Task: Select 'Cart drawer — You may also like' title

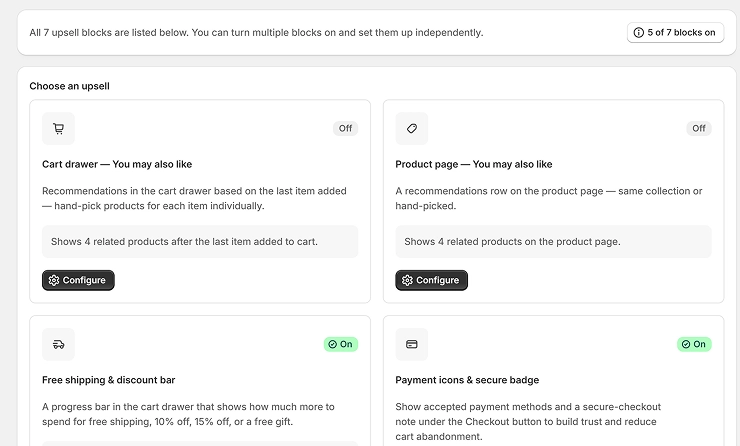Action: 117,164
